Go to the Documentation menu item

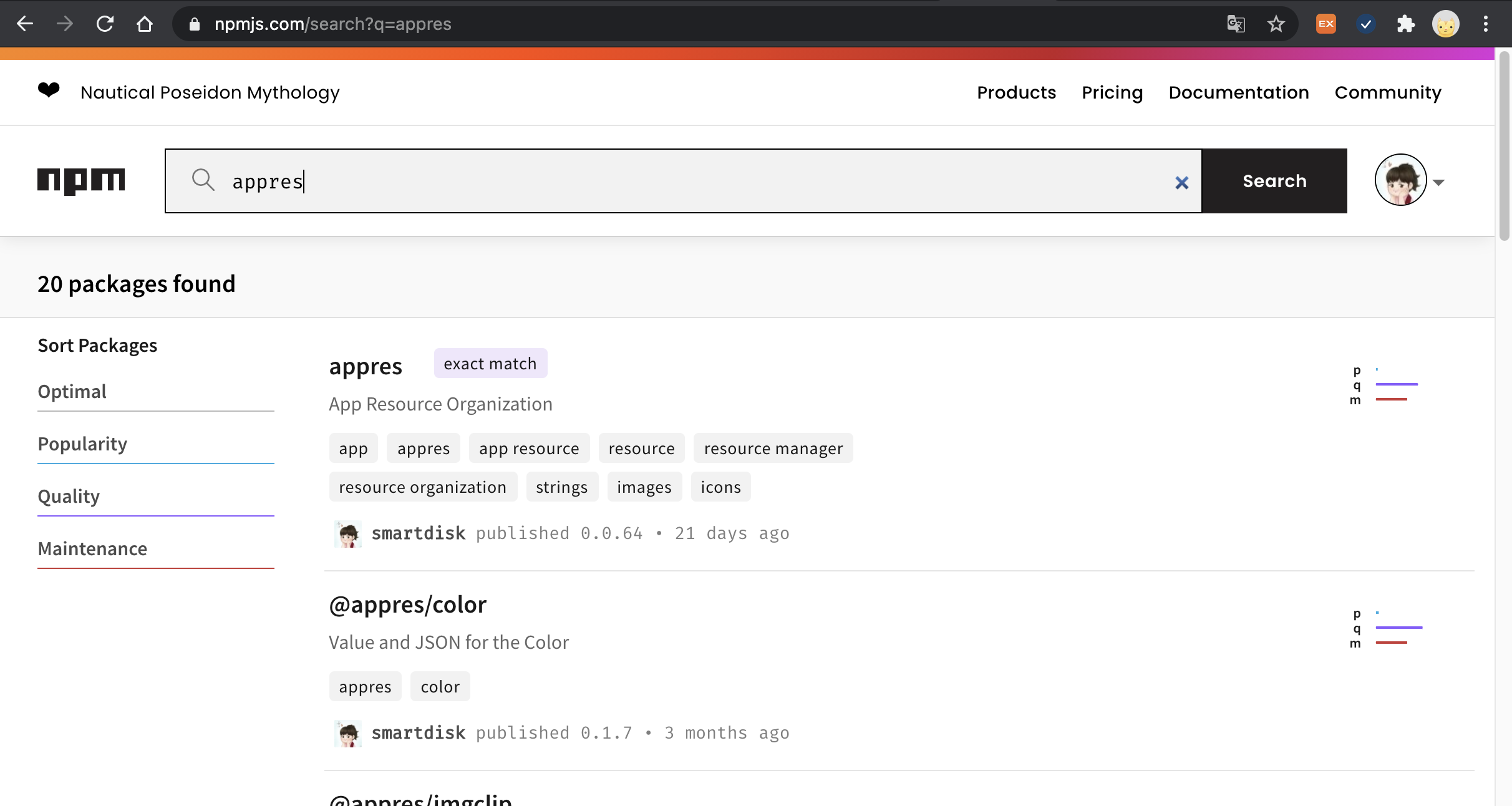pos(1238,92)
